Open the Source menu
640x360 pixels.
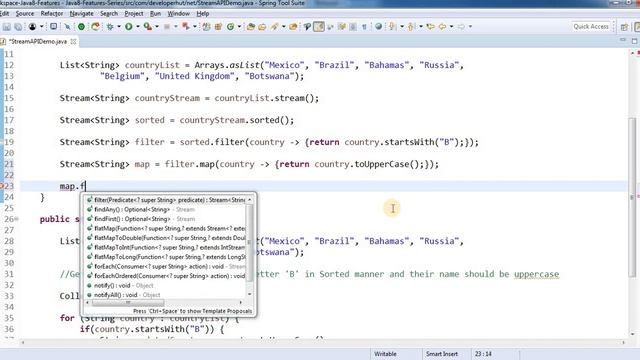[25, 13]
